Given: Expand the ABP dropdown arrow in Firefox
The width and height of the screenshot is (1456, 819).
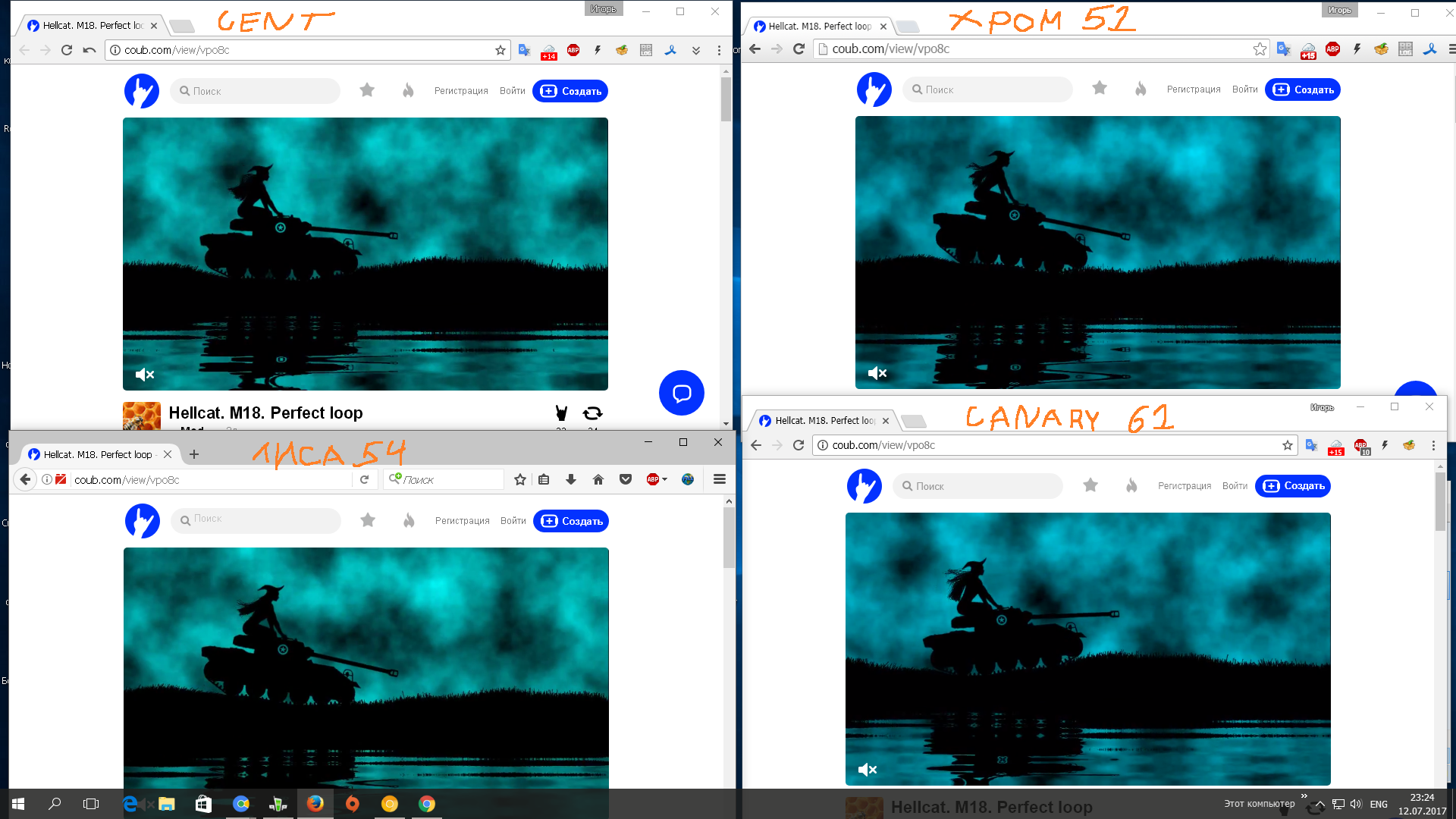Looking at the screenshot, I should [665, 479].
